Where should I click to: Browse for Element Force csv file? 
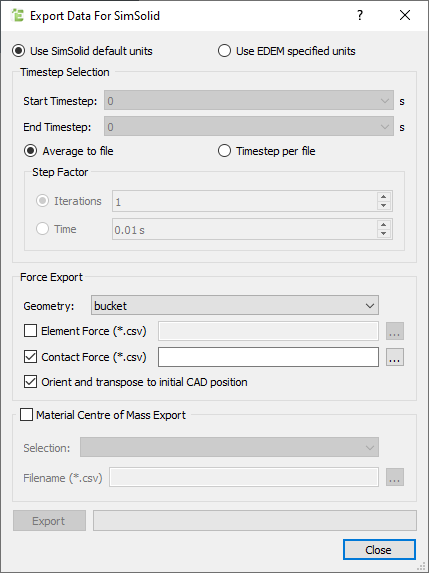(x=395, y=331)
